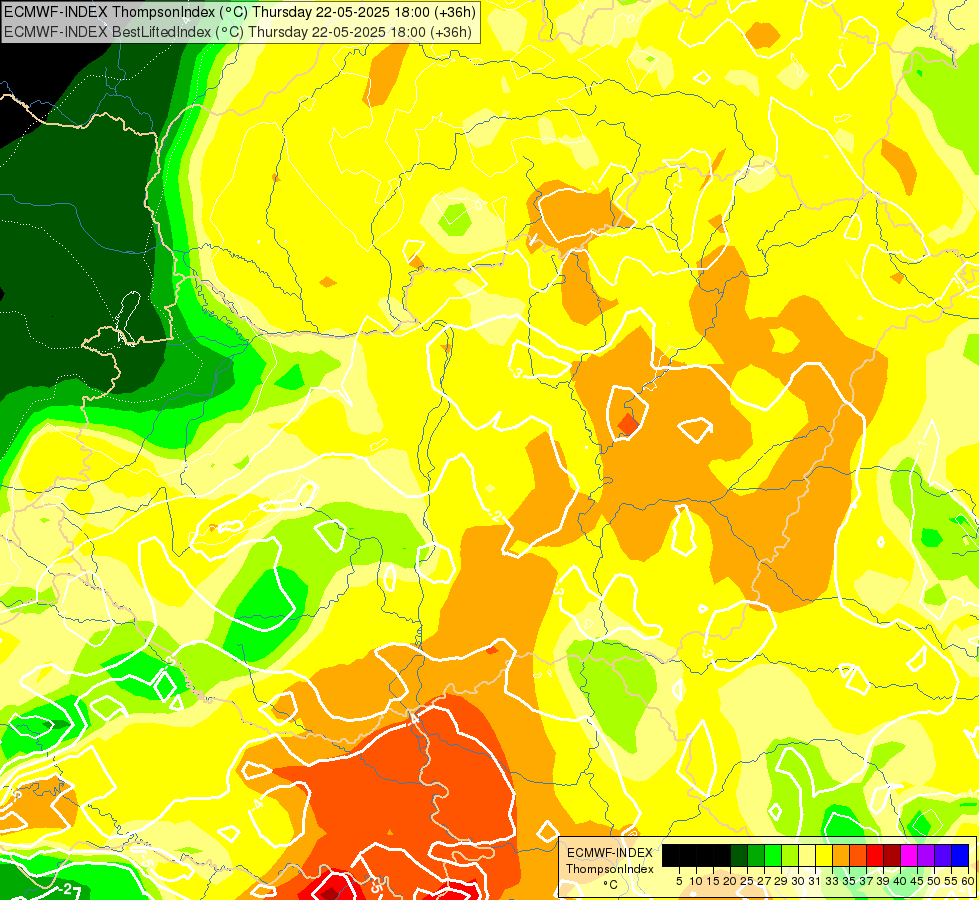Select the pale yellow 30–31 legend swatch
Image resolution: width=979 pixels, height=900 pixels.
coord(807,856)
